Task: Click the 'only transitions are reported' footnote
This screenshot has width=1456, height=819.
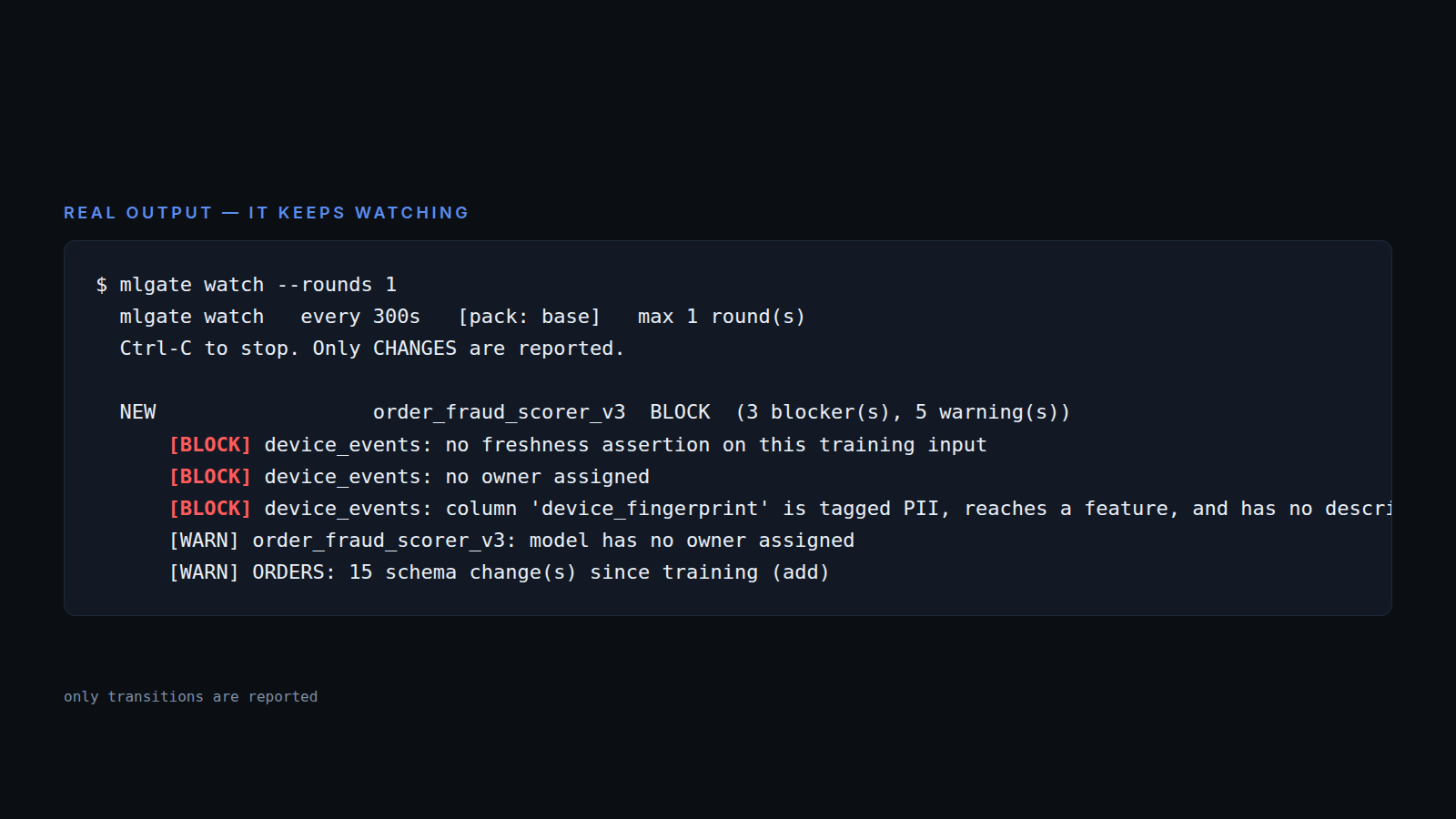Action: (191, 696)
